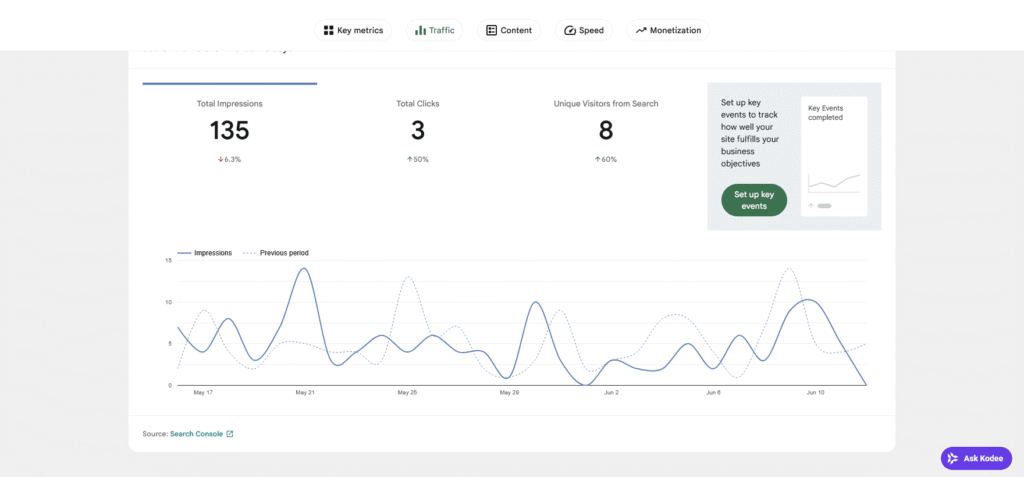Go to the Monetization tab
Viewport: 1024px width, 477px height.
(x=668, y=30)
